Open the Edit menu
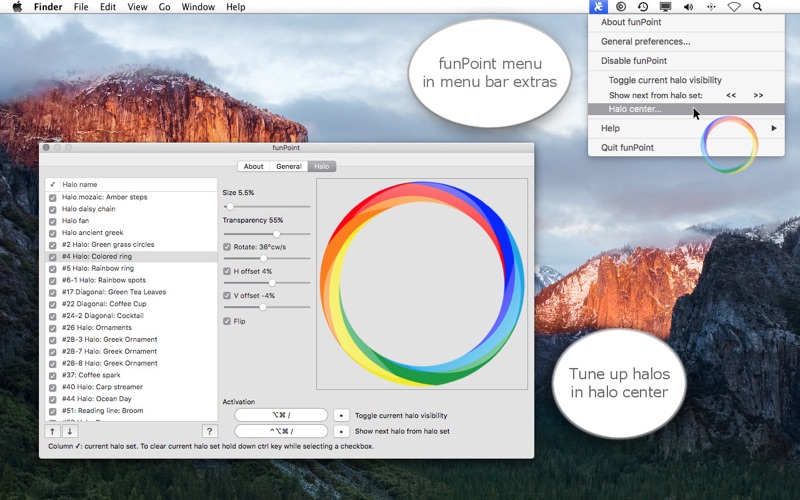This screenshot has height=500, width=800. (x=108, y=7)
